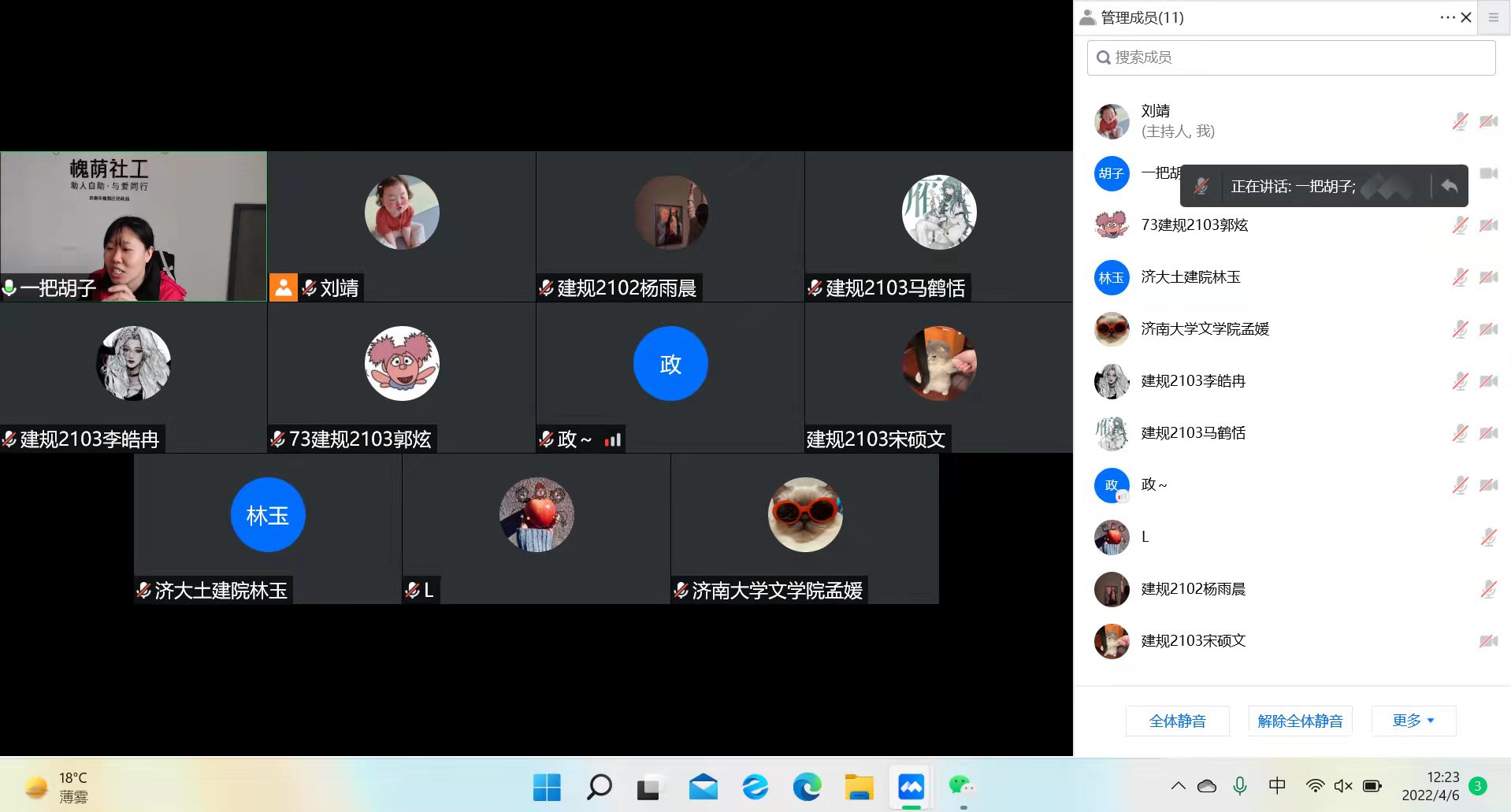The width and height of the screenshot is (1511, 812).
Task: Toggle 73建规2103郭炫's camera in the member list
Action: pos(1488,225)
